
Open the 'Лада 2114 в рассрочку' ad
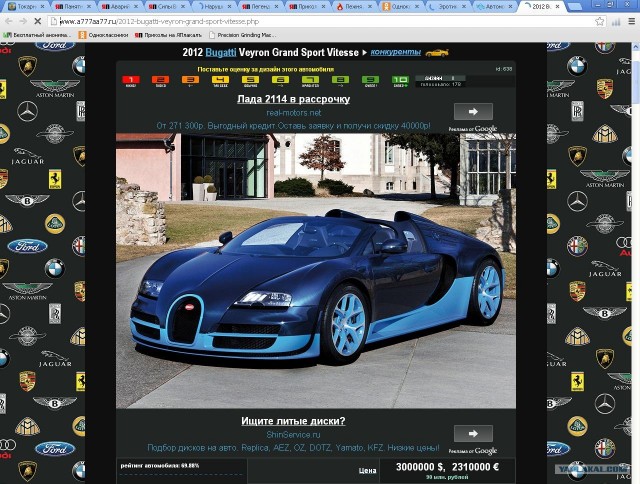pos(293,99)
